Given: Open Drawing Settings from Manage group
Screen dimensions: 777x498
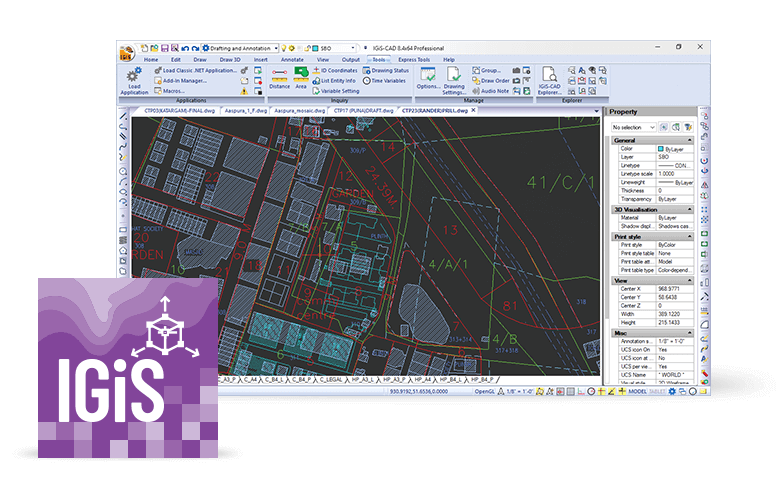Looking at the screenshot, I should [454, 81].
